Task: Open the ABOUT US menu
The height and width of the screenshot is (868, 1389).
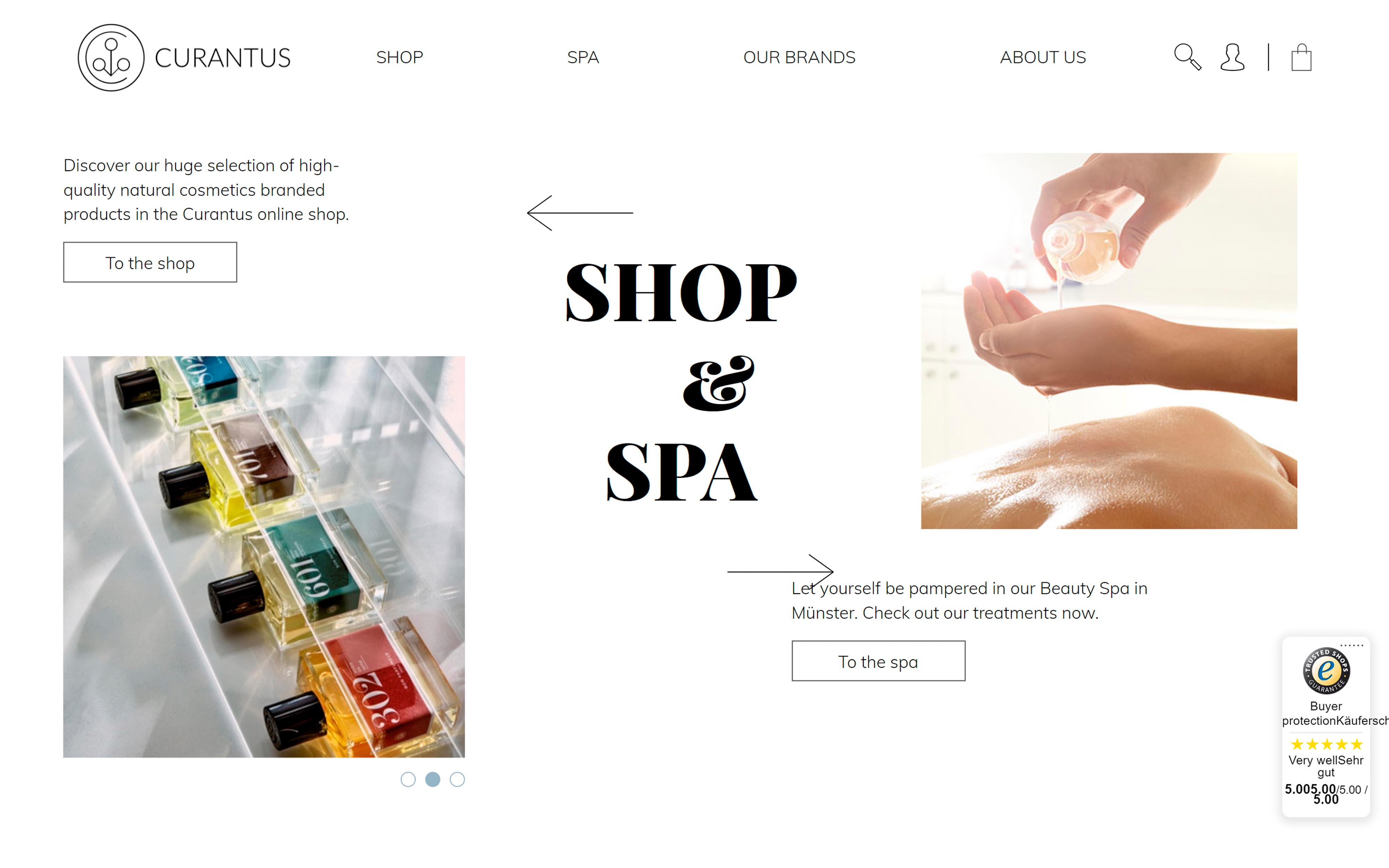Action: coord(1043,57)
